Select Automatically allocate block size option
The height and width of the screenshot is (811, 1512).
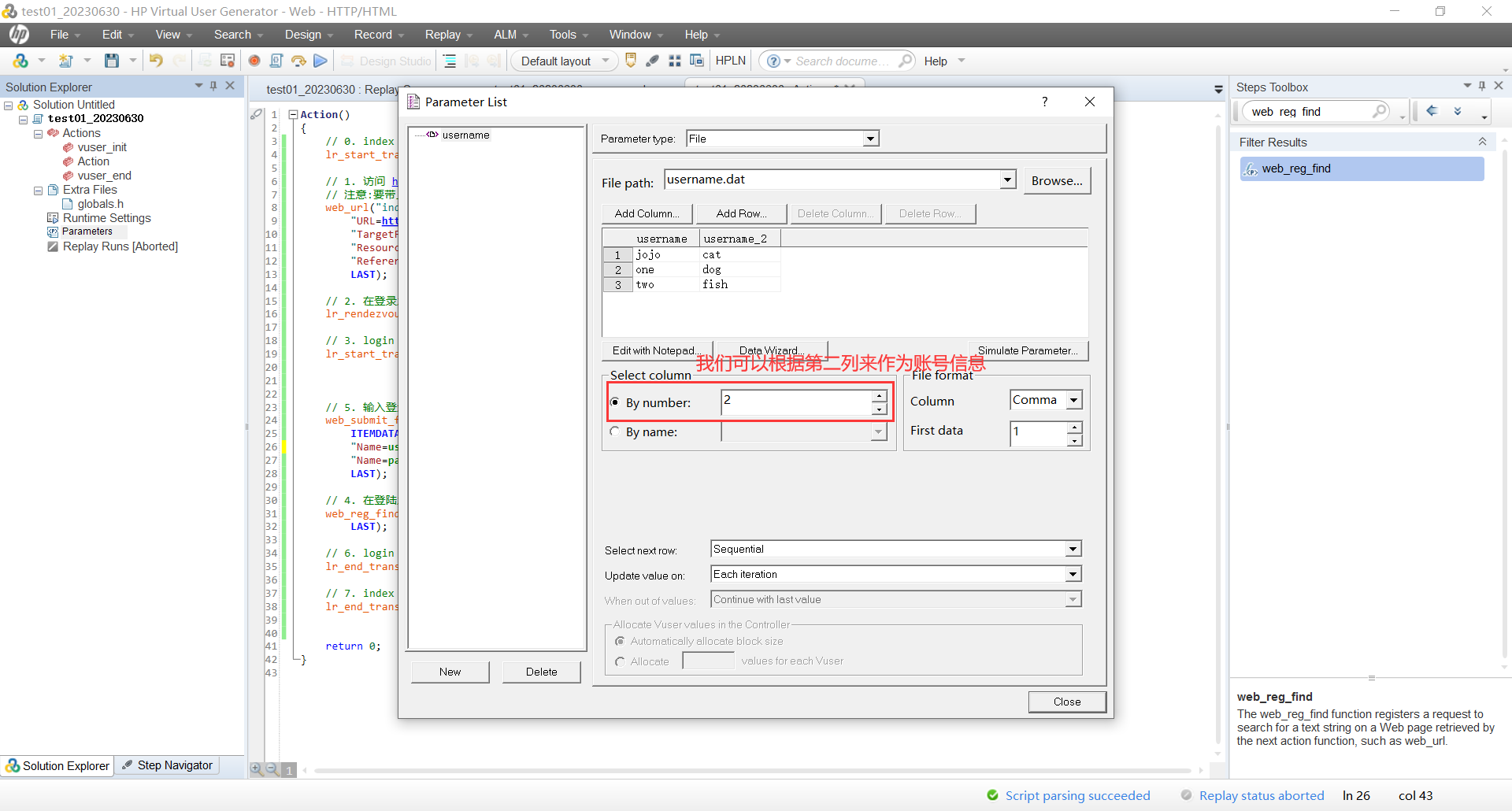(620, 641)
